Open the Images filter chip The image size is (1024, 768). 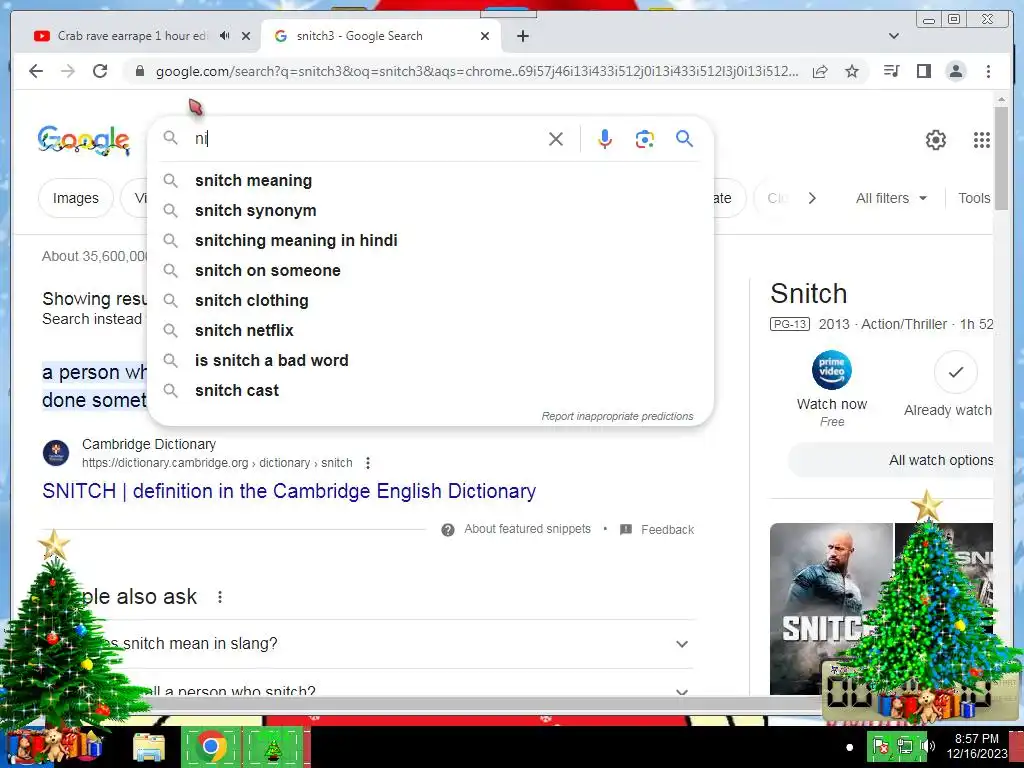(76, 198)
